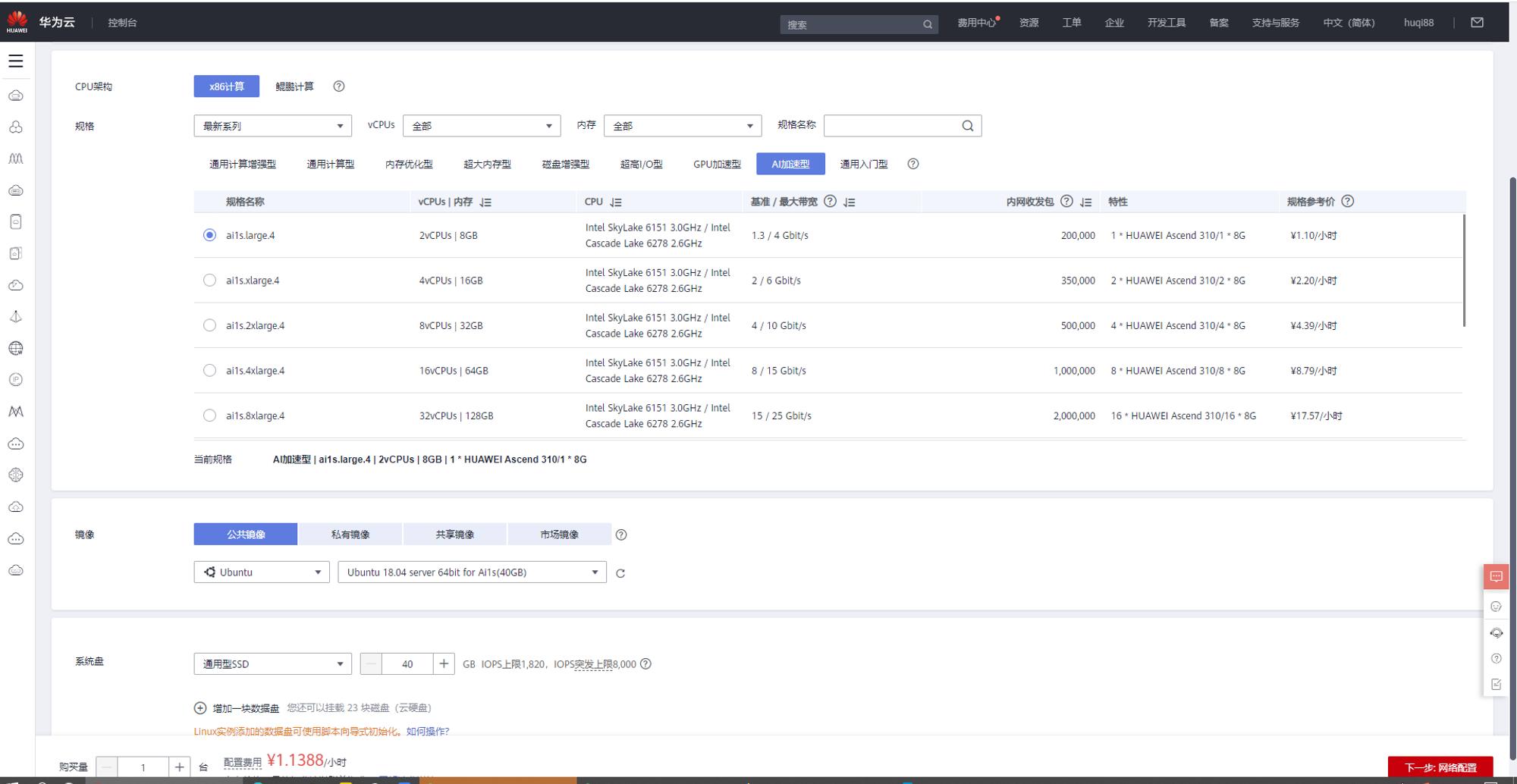The height and width of the screenshot is (784, 1517).
Task: Select the 市场镜像 image tab
Action: point(559,535)
